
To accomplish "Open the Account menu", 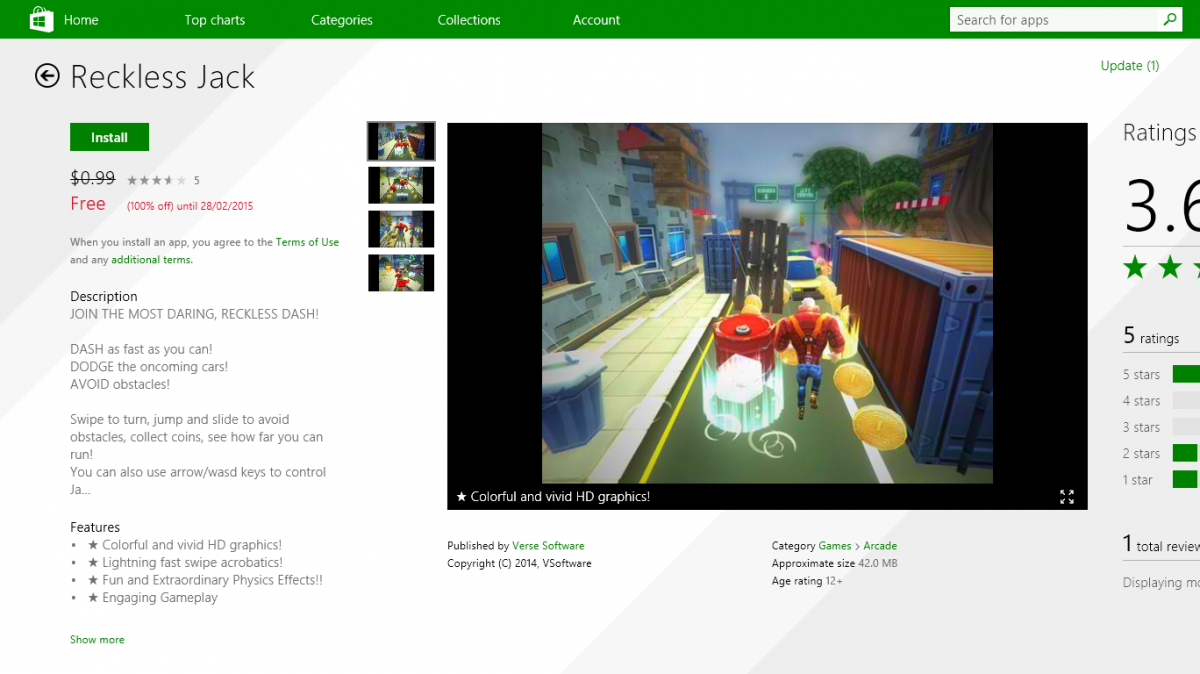I will click(x=596, y=20).
